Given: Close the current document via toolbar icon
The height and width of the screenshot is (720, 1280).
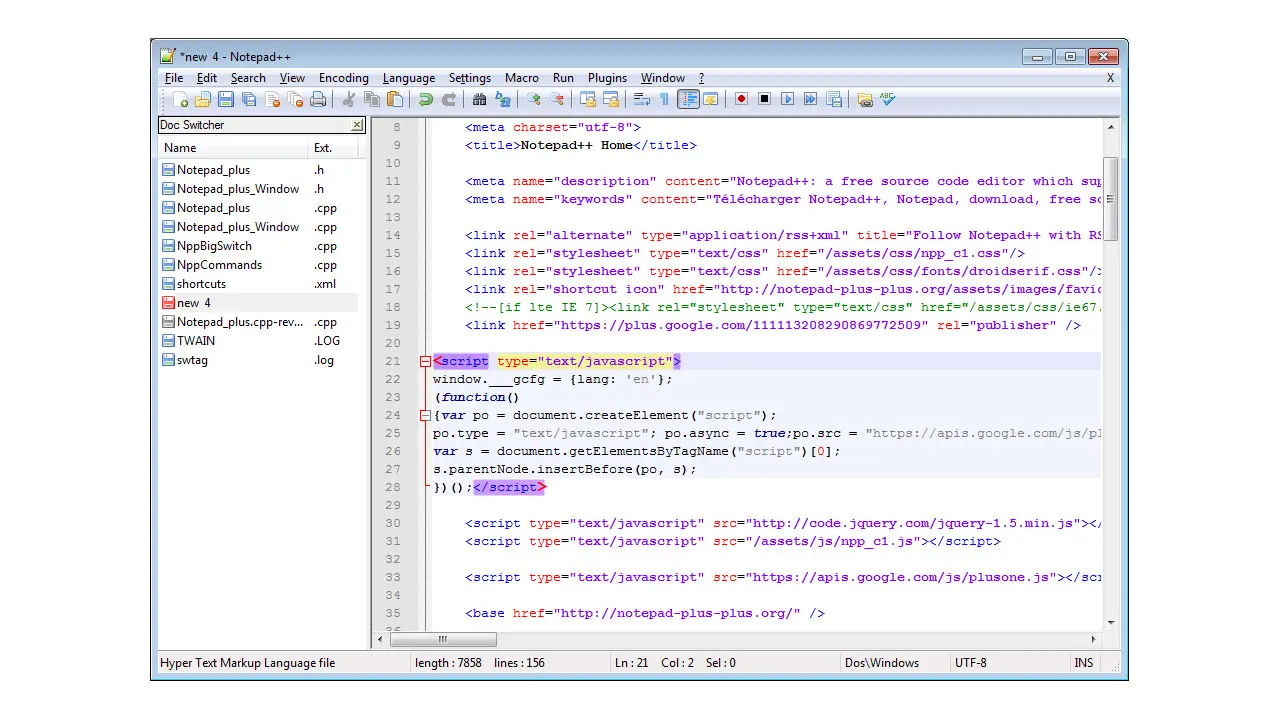Looking at the screenshot, I should tap(272, 99).
